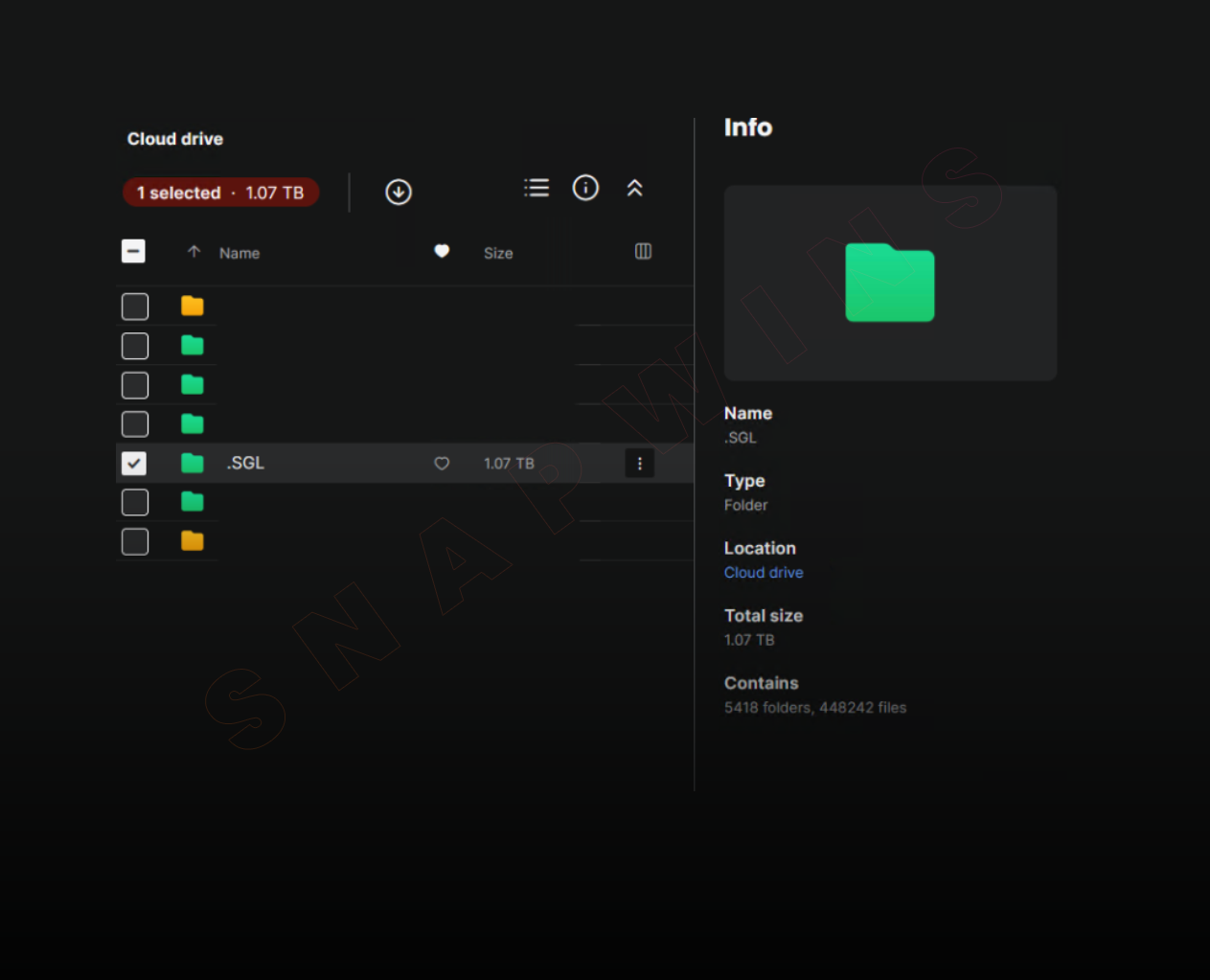Uncheck the .SGL folder checkbox
Viewport: 1210px width, 980px height.
coord(134,464)
